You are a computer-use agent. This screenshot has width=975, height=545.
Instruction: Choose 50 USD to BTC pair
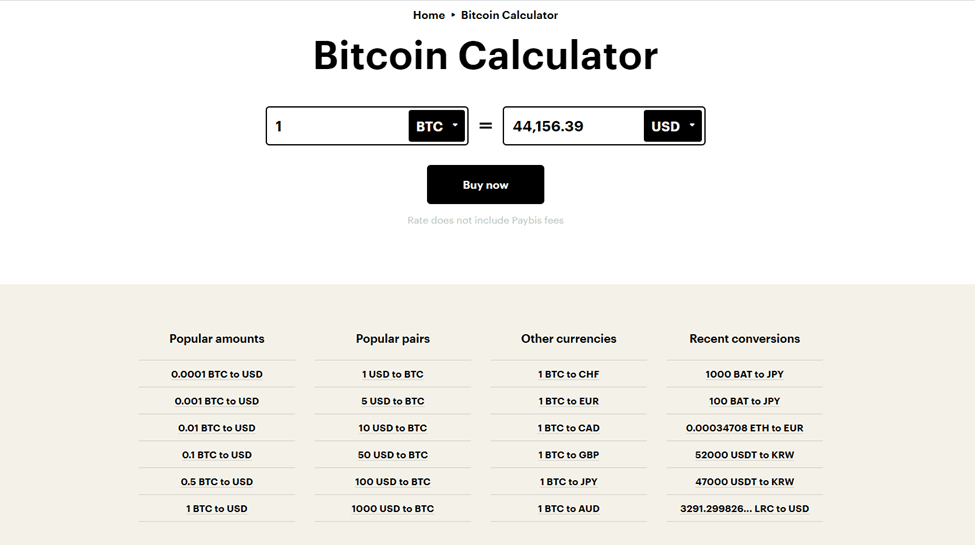point(393,455)
